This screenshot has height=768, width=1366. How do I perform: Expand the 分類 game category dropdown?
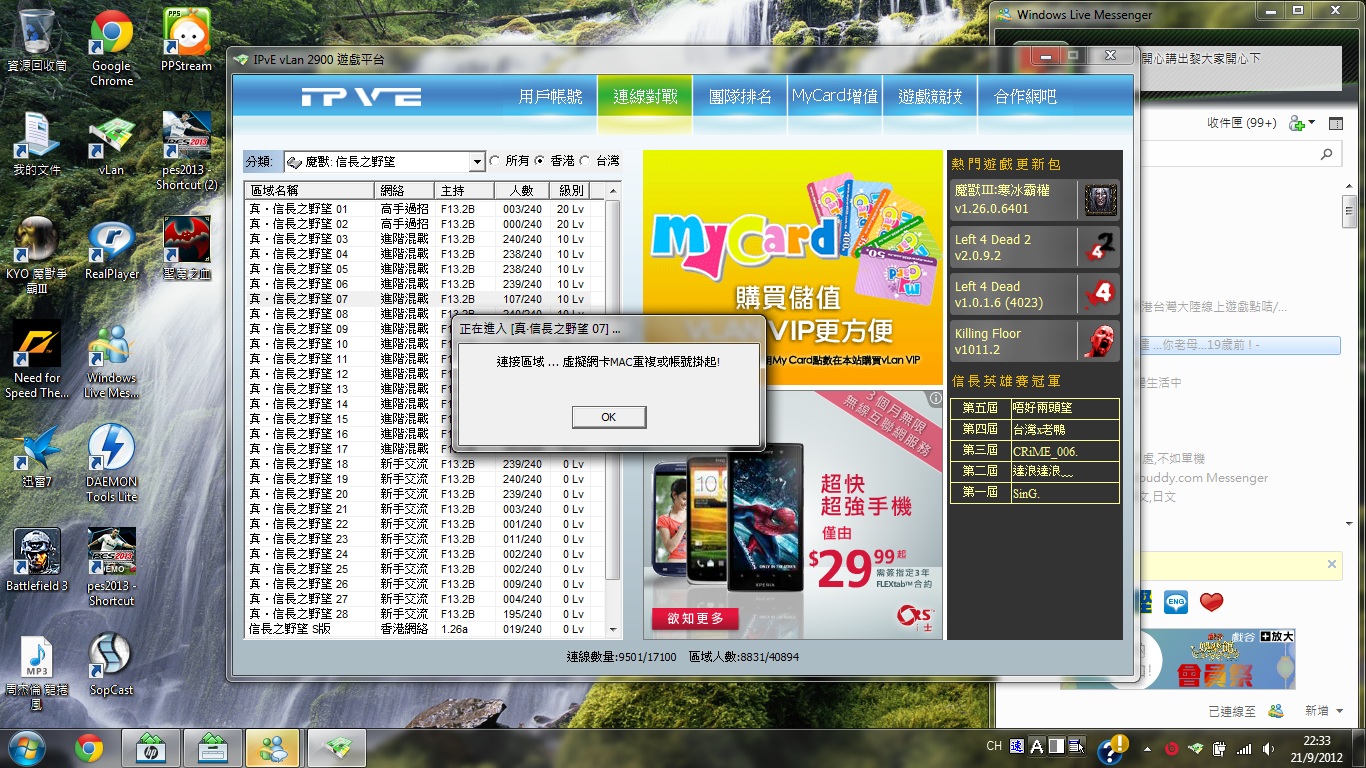tap(477, 162)
